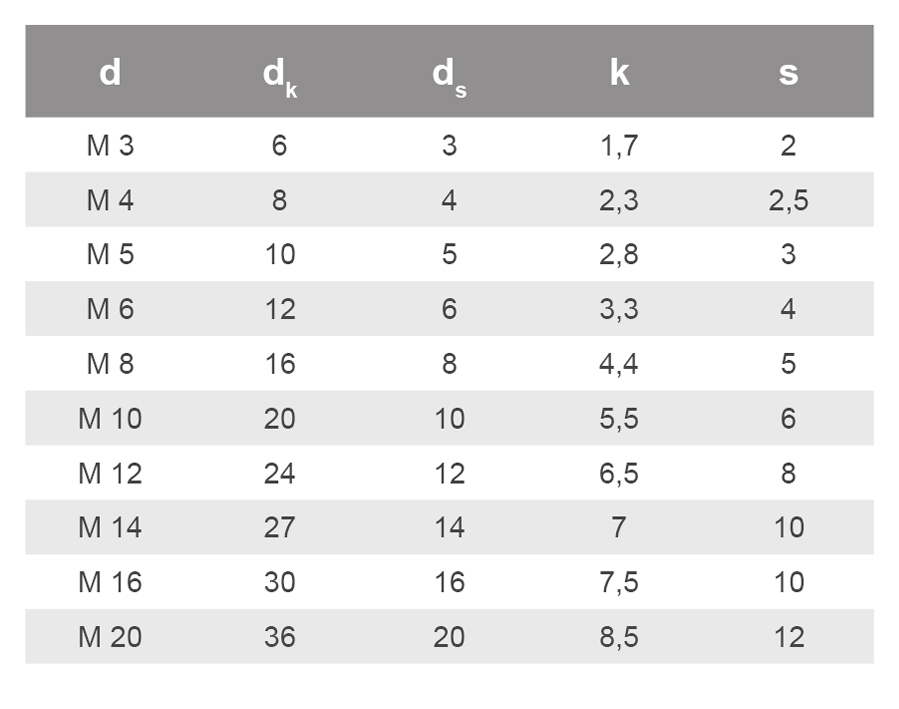Select the M 20 row label
Screen dimensions: 899x709
[x=110, y=636]
